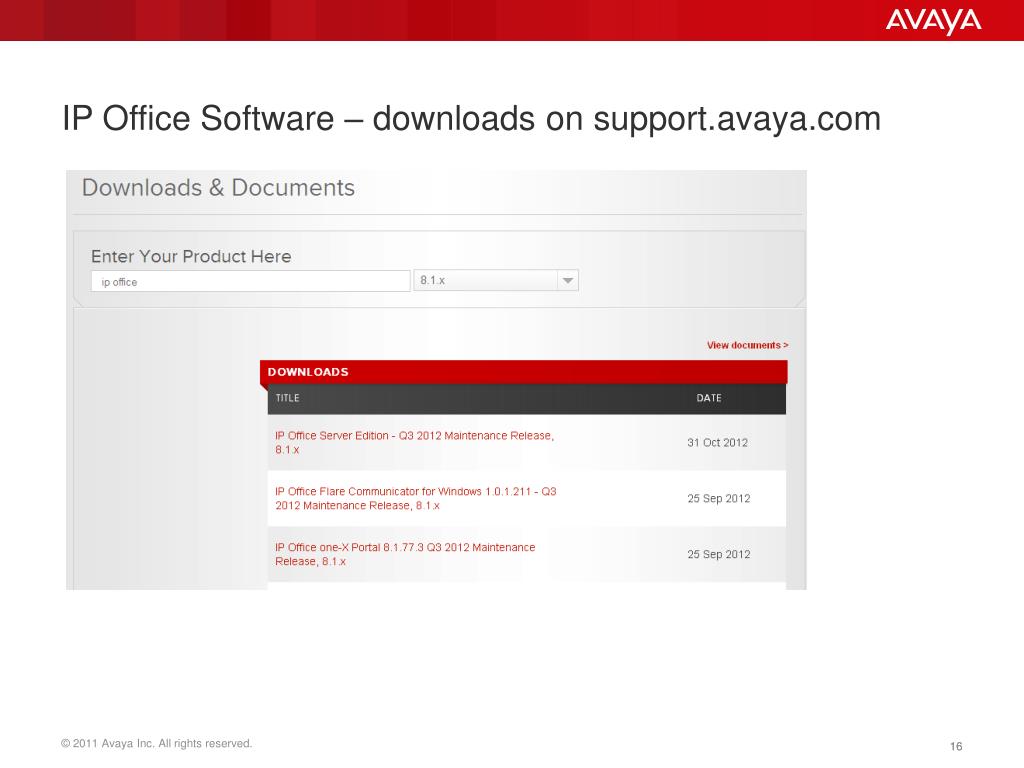Open the 8.1.x release dropdown
The height and width of the screenshot is (768, 1024).
pos(496,280)
